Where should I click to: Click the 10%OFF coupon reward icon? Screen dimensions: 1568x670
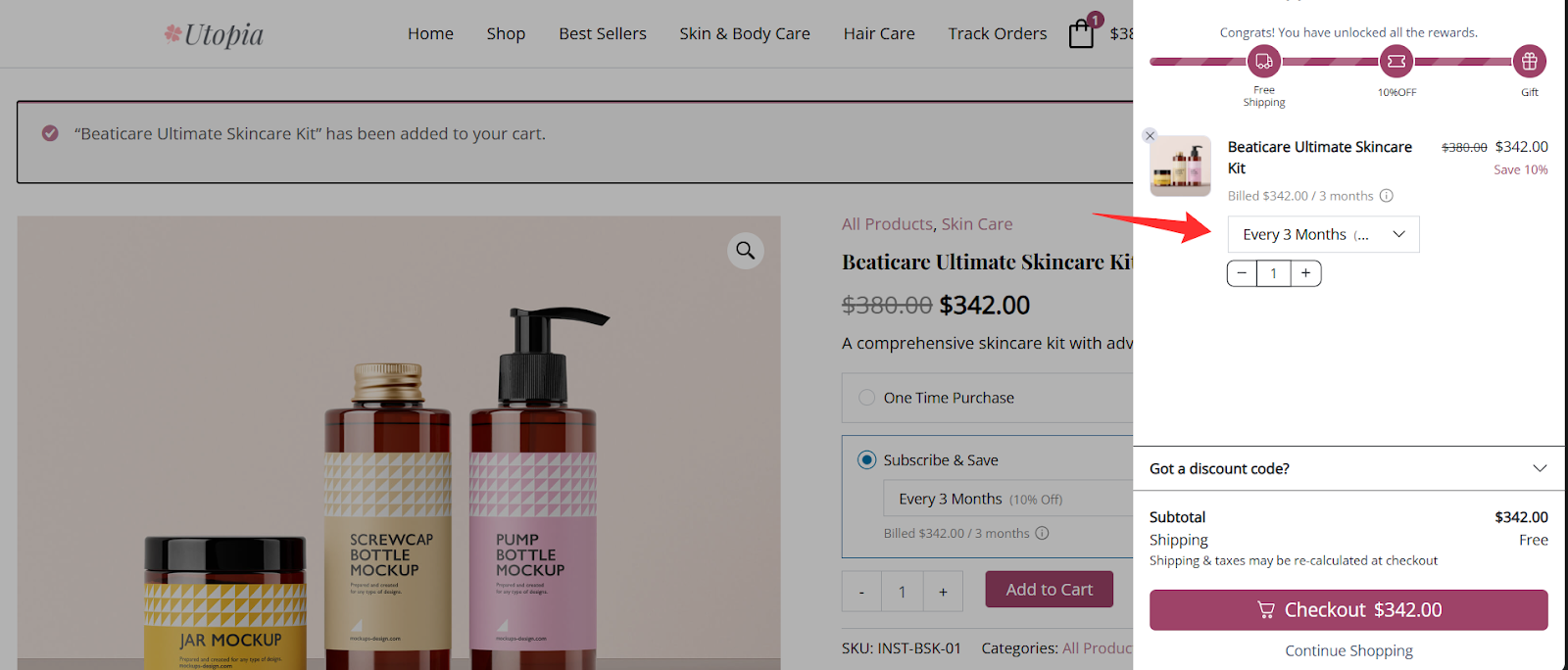coord(1396,63)
